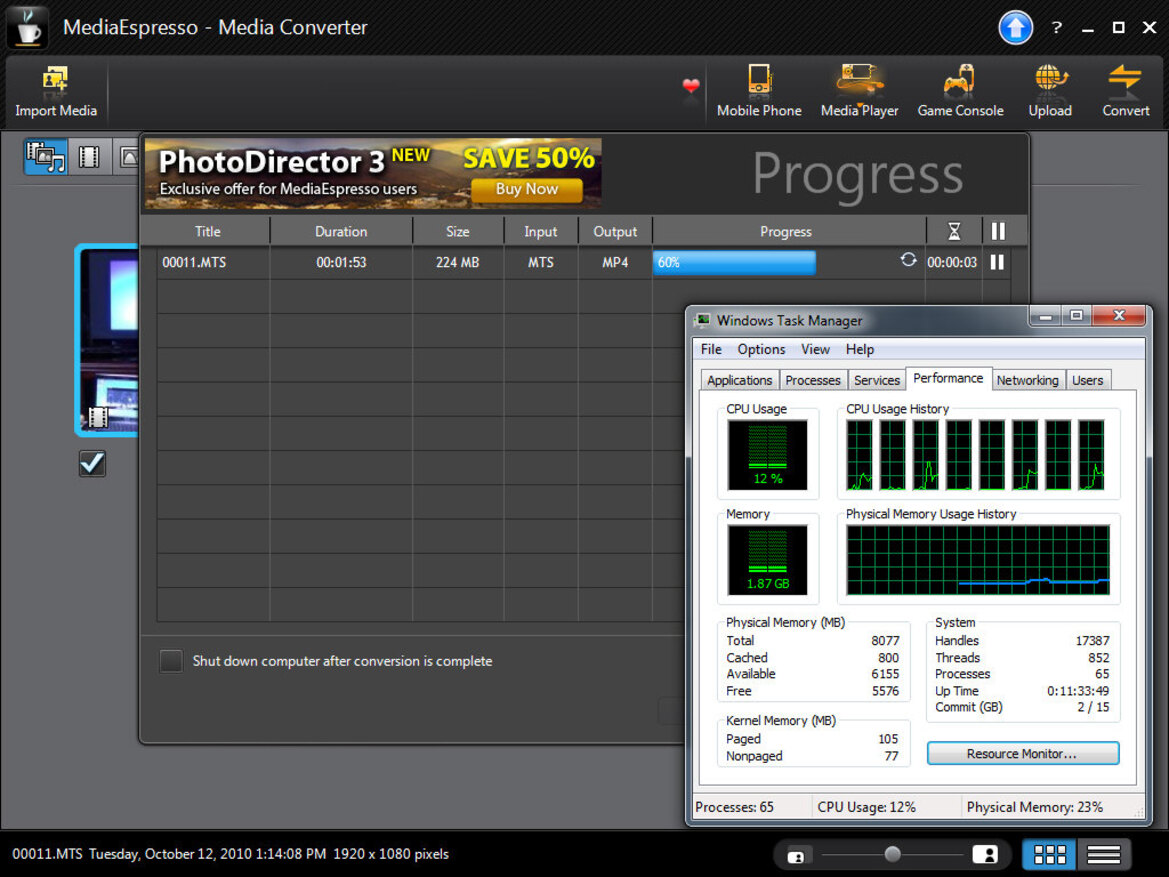
Task: Toggle the checkbox under the video thumbnail
Action: coord(92,464)
